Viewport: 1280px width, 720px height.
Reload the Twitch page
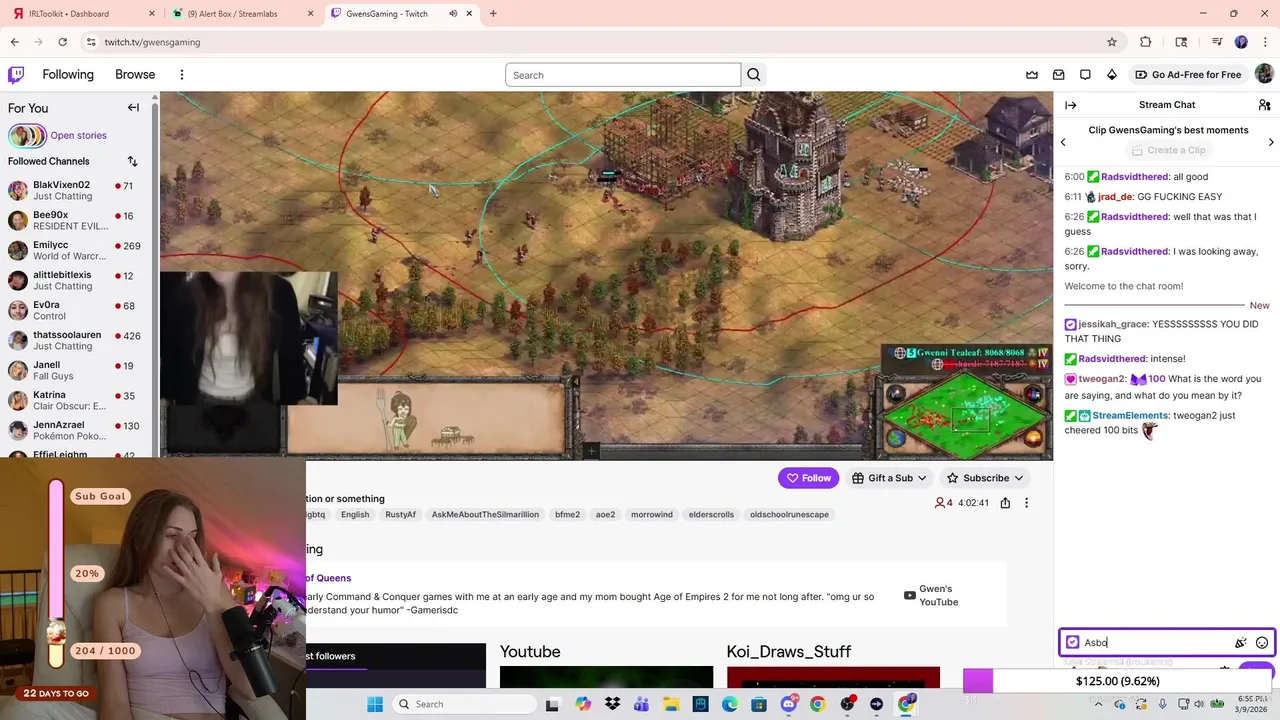(x=62, y=42)
